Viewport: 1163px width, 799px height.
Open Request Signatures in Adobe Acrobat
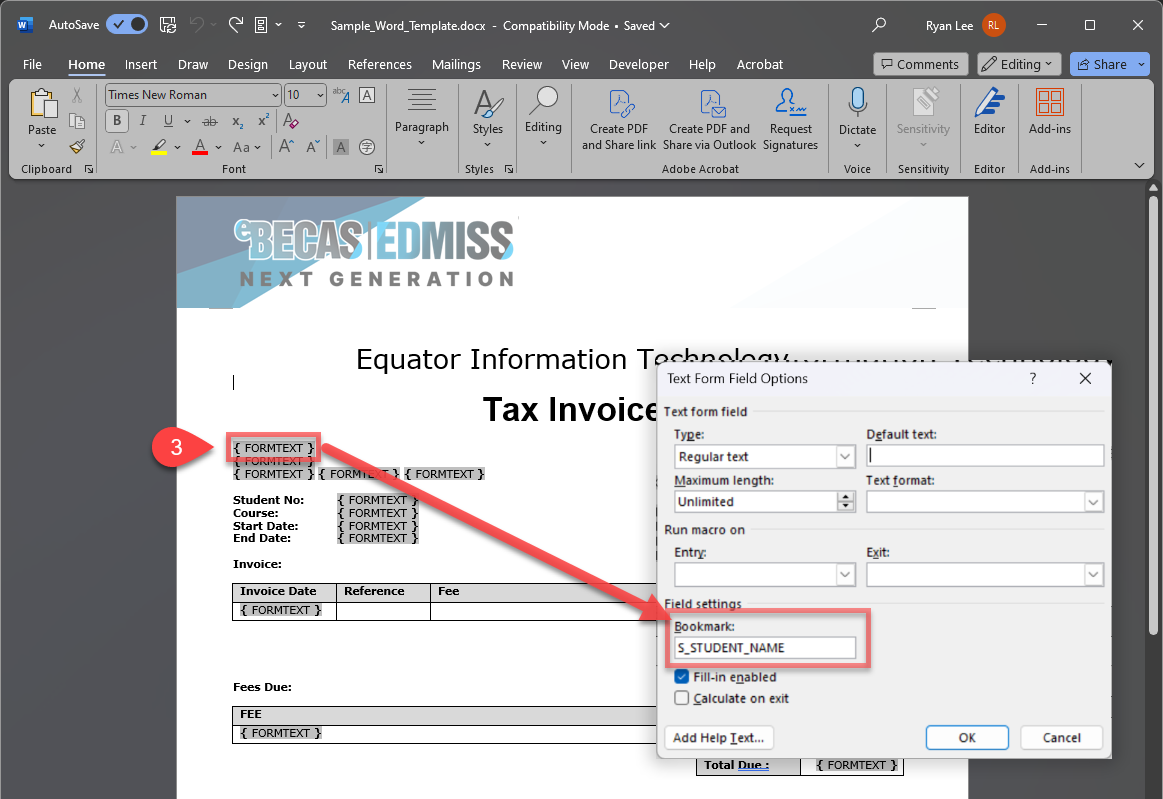tap(790, 119)
